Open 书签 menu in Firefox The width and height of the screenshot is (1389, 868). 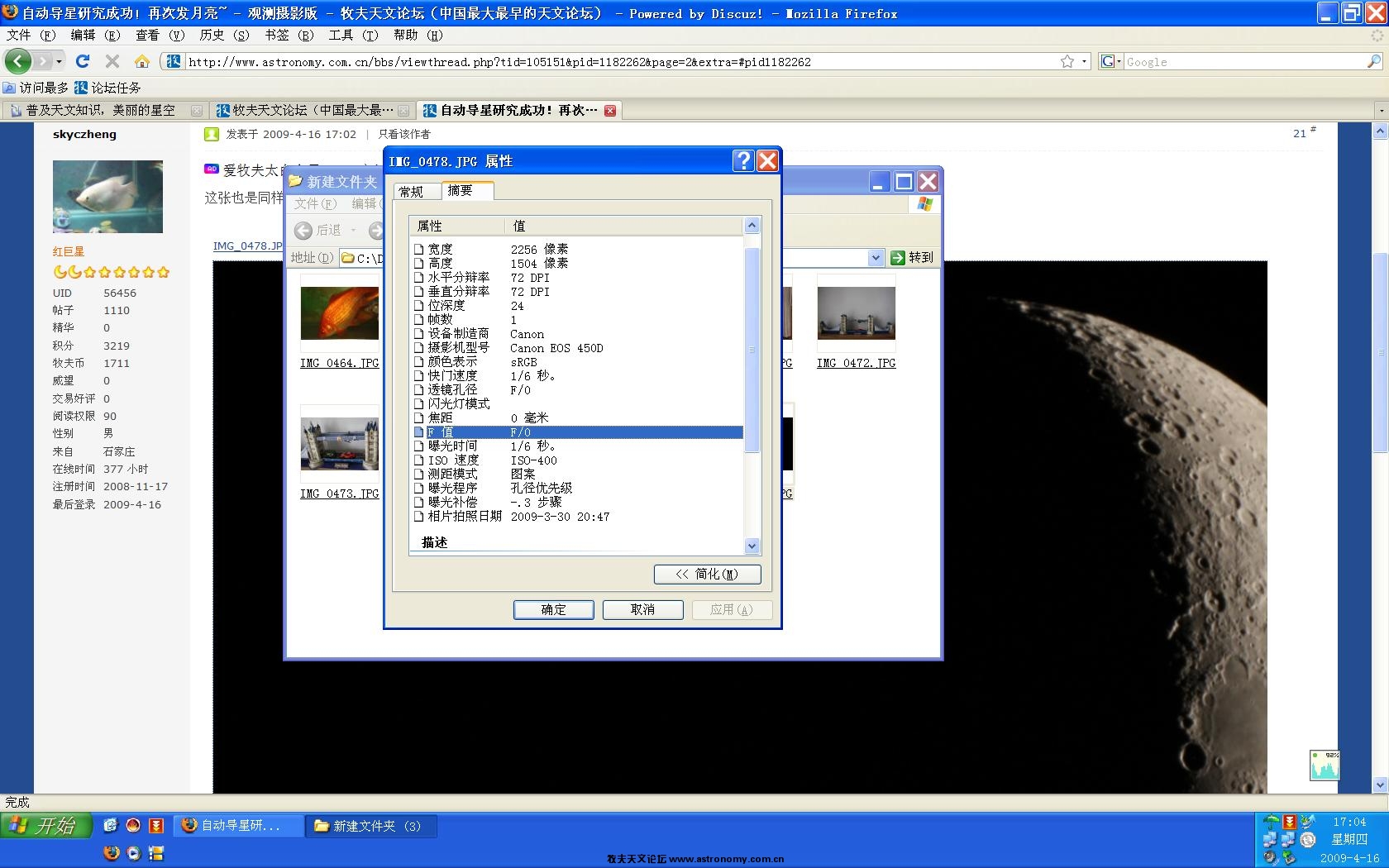(289, 35)
